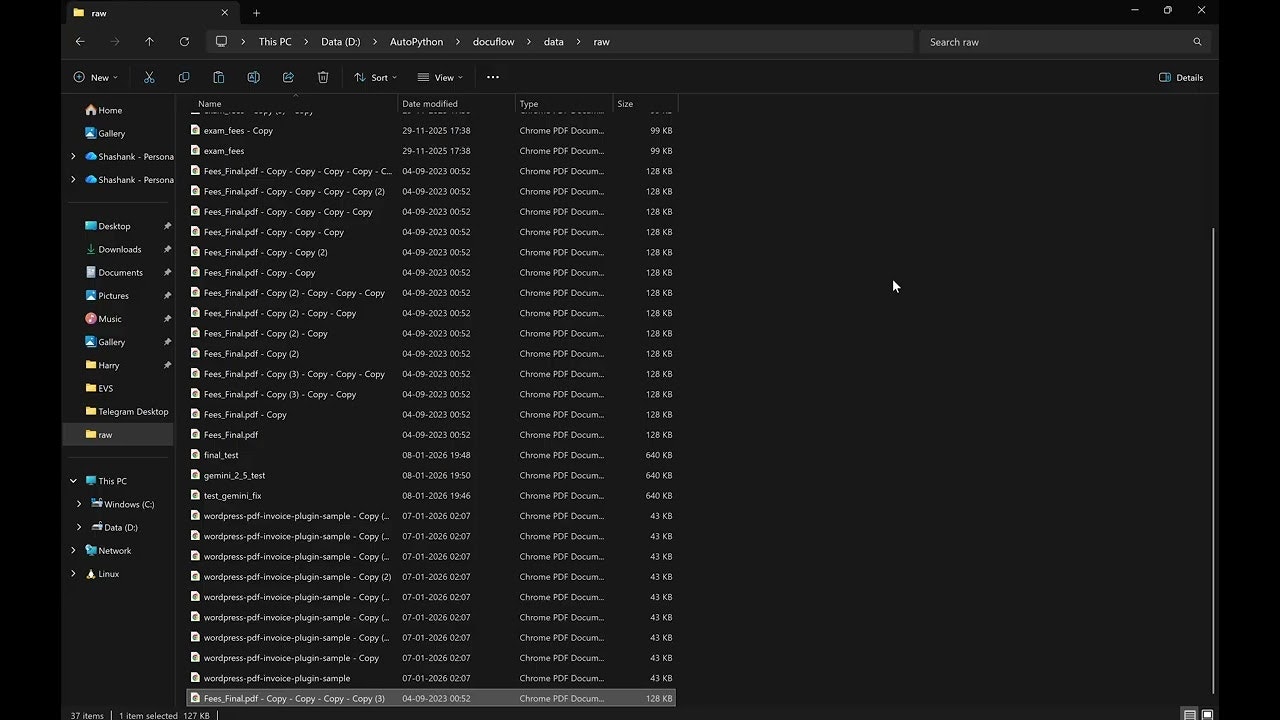Click This PC in the address breadcrumb
This screenshot has width=1280, height=720.
click(x=275, y=42)
